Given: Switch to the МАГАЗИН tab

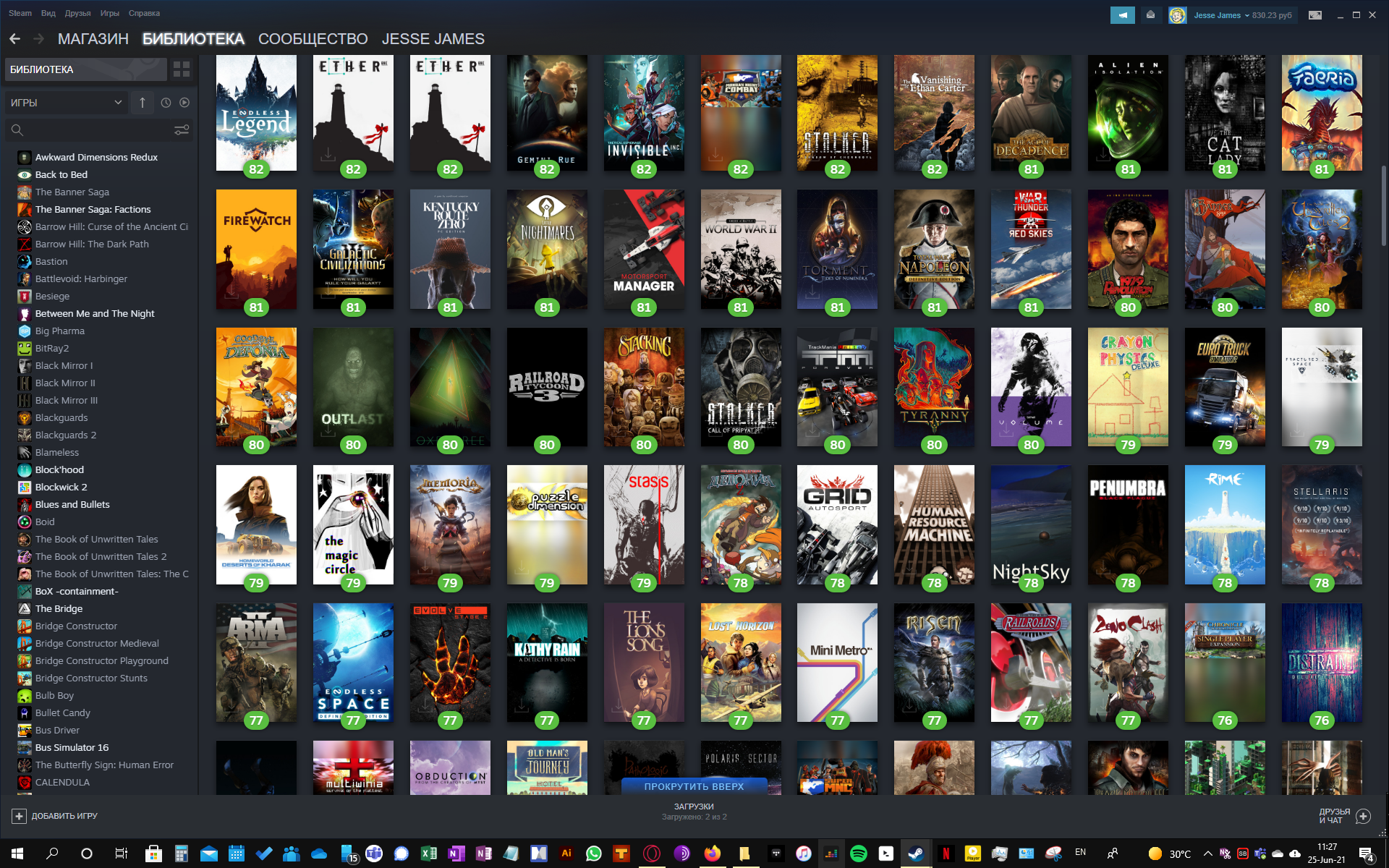Looking at the screenshot, I should 93,39.
